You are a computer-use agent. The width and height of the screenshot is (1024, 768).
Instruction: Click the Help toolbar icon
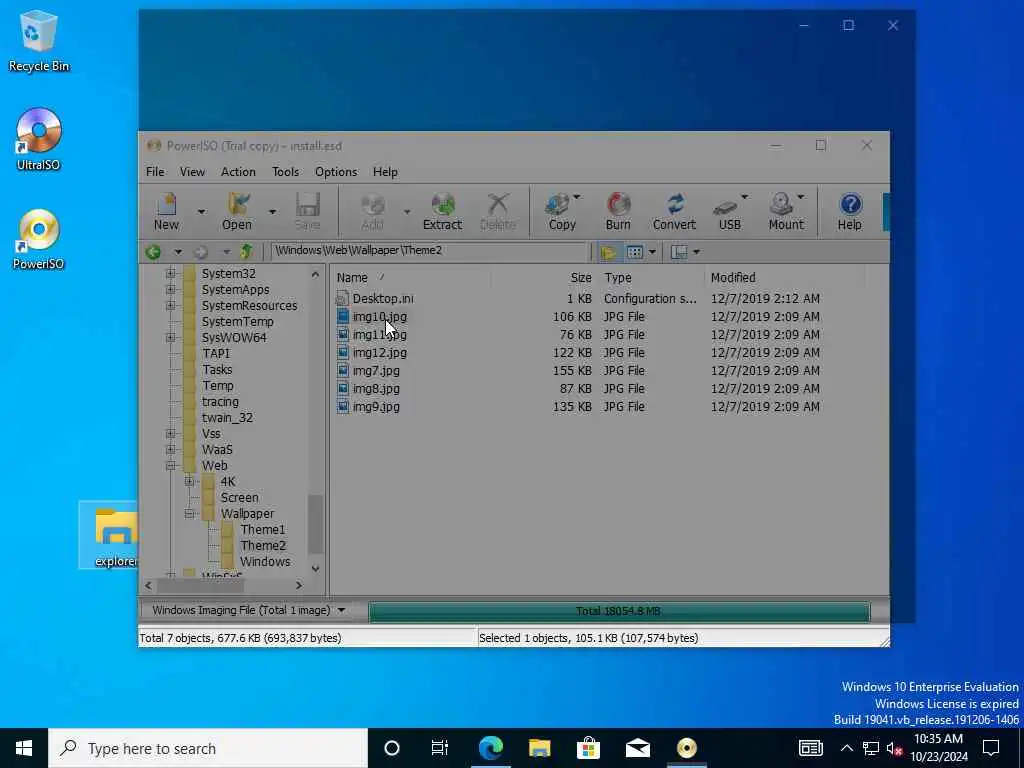coord(850,211)
